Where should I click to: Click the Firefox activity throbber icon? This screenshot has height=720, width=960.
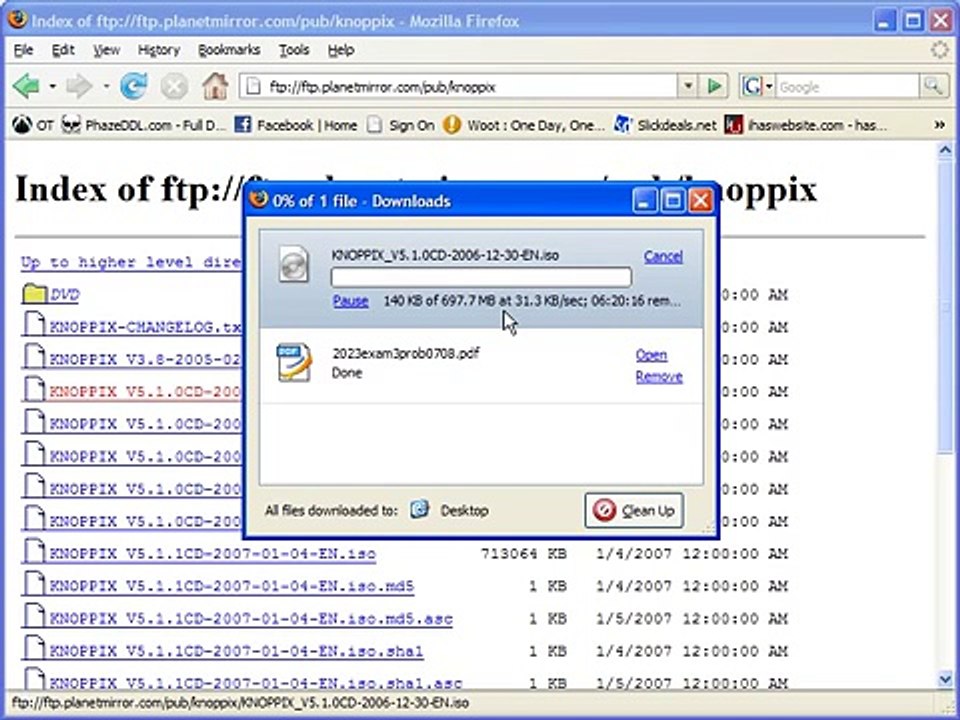click(x=940, y=50)
